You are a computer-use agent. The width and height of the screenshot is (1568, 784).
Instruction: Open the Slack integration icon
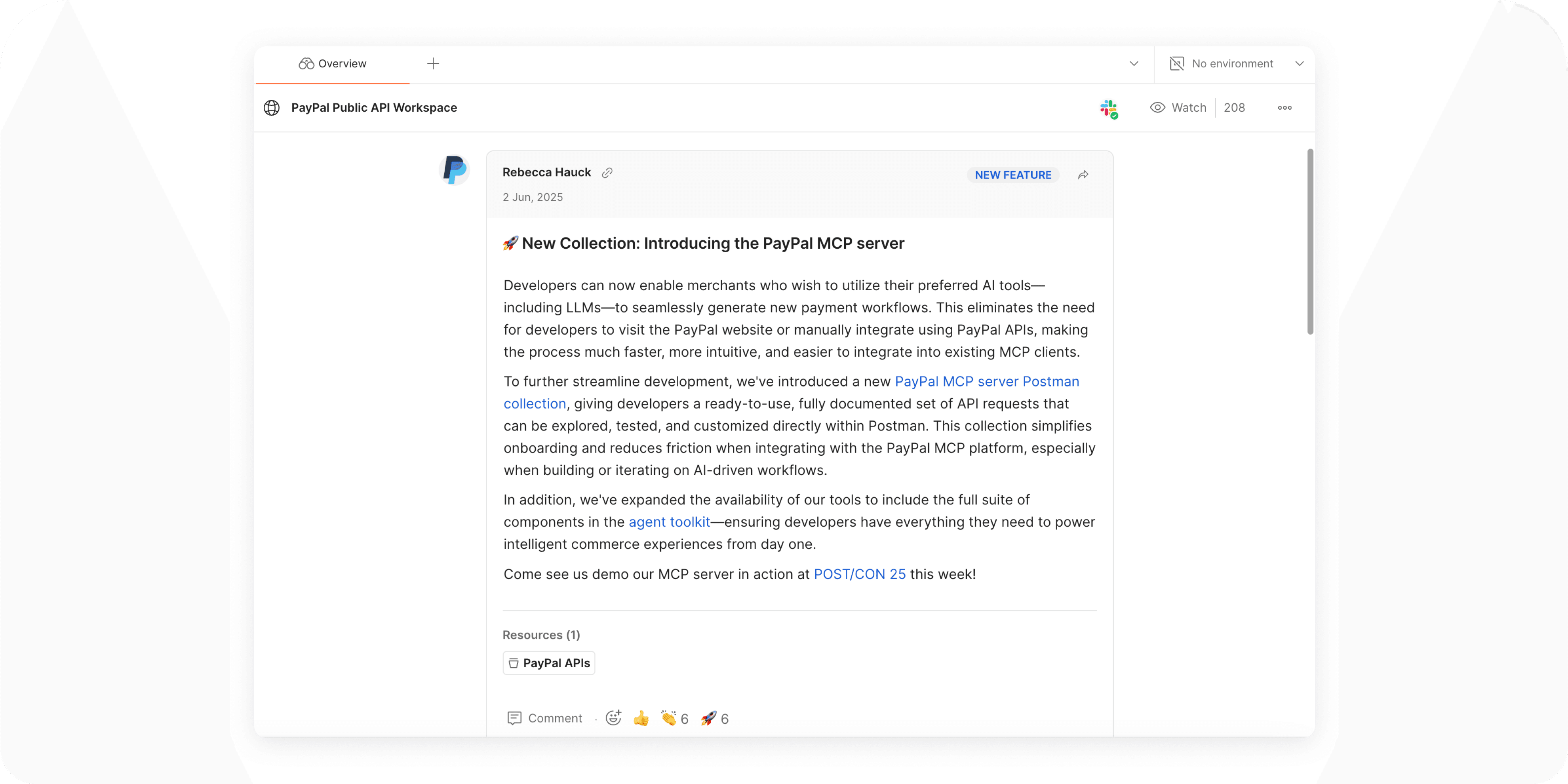pos(1108,108)
